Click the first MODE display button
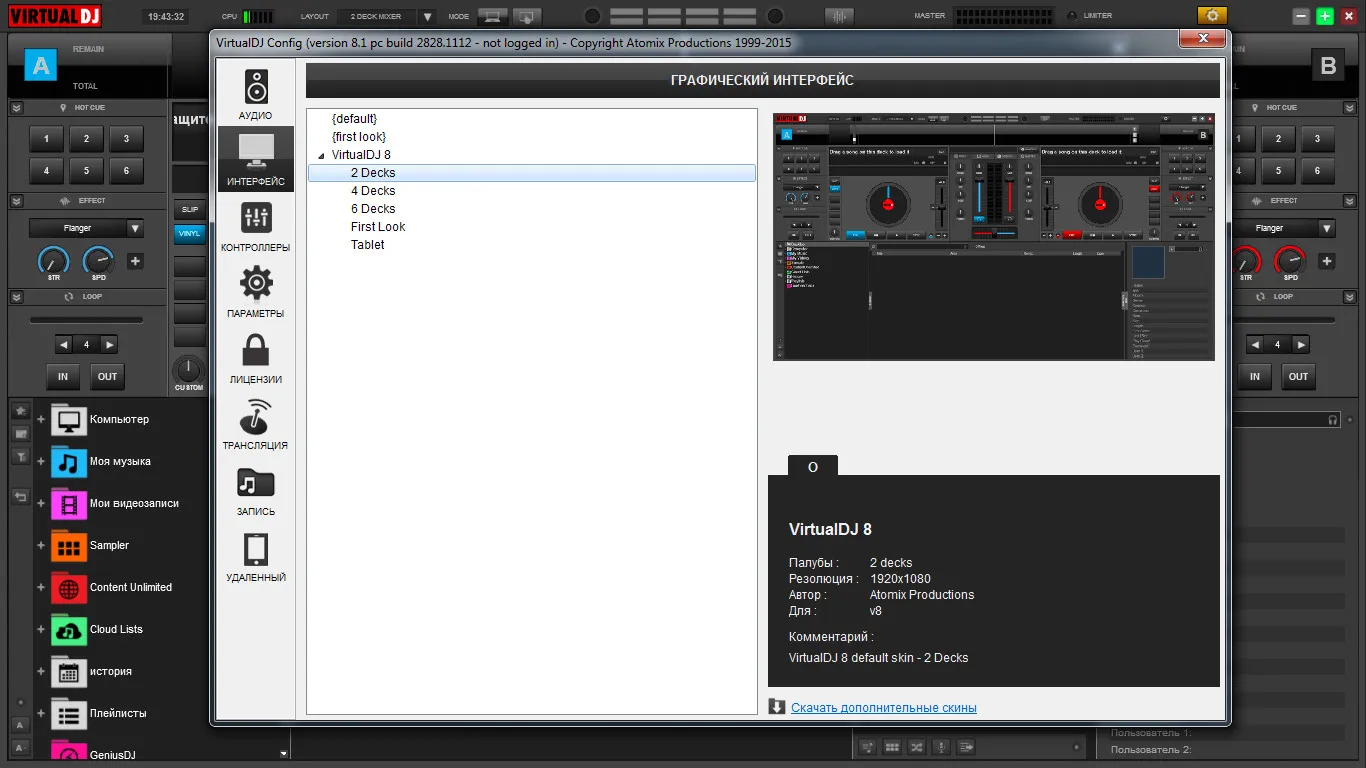 click(491, 16)
